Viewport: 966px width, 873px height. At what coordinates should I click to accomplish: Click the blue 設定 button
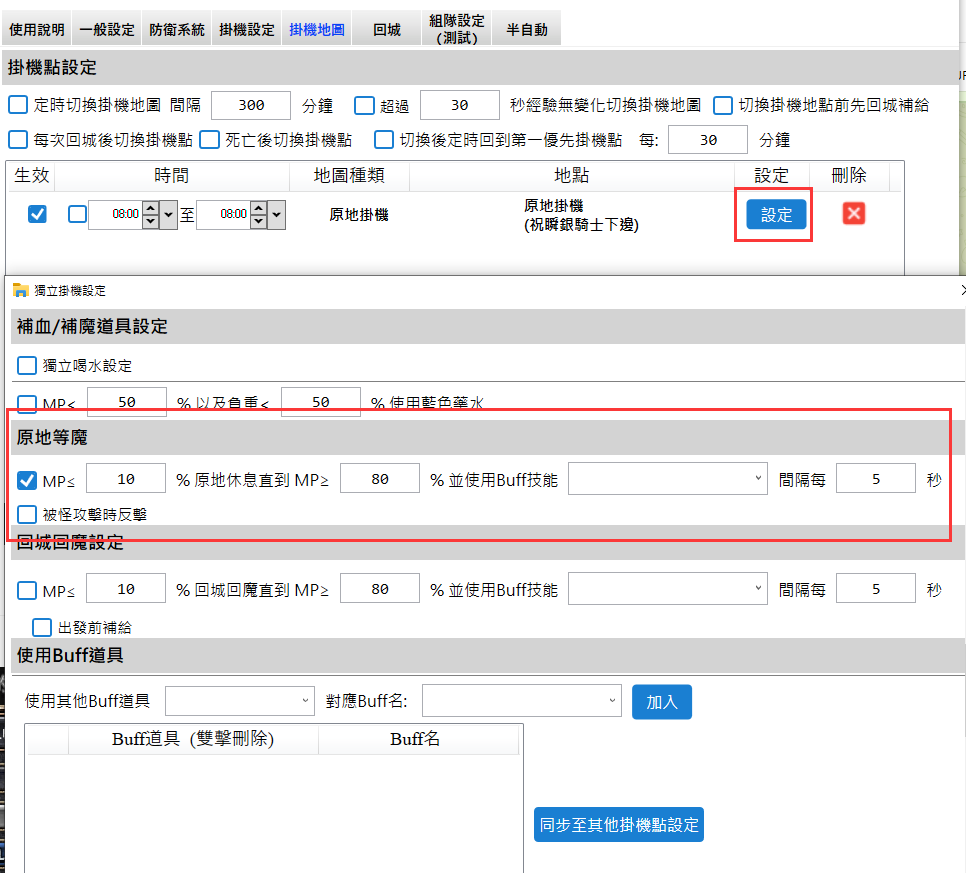[776, 214]
